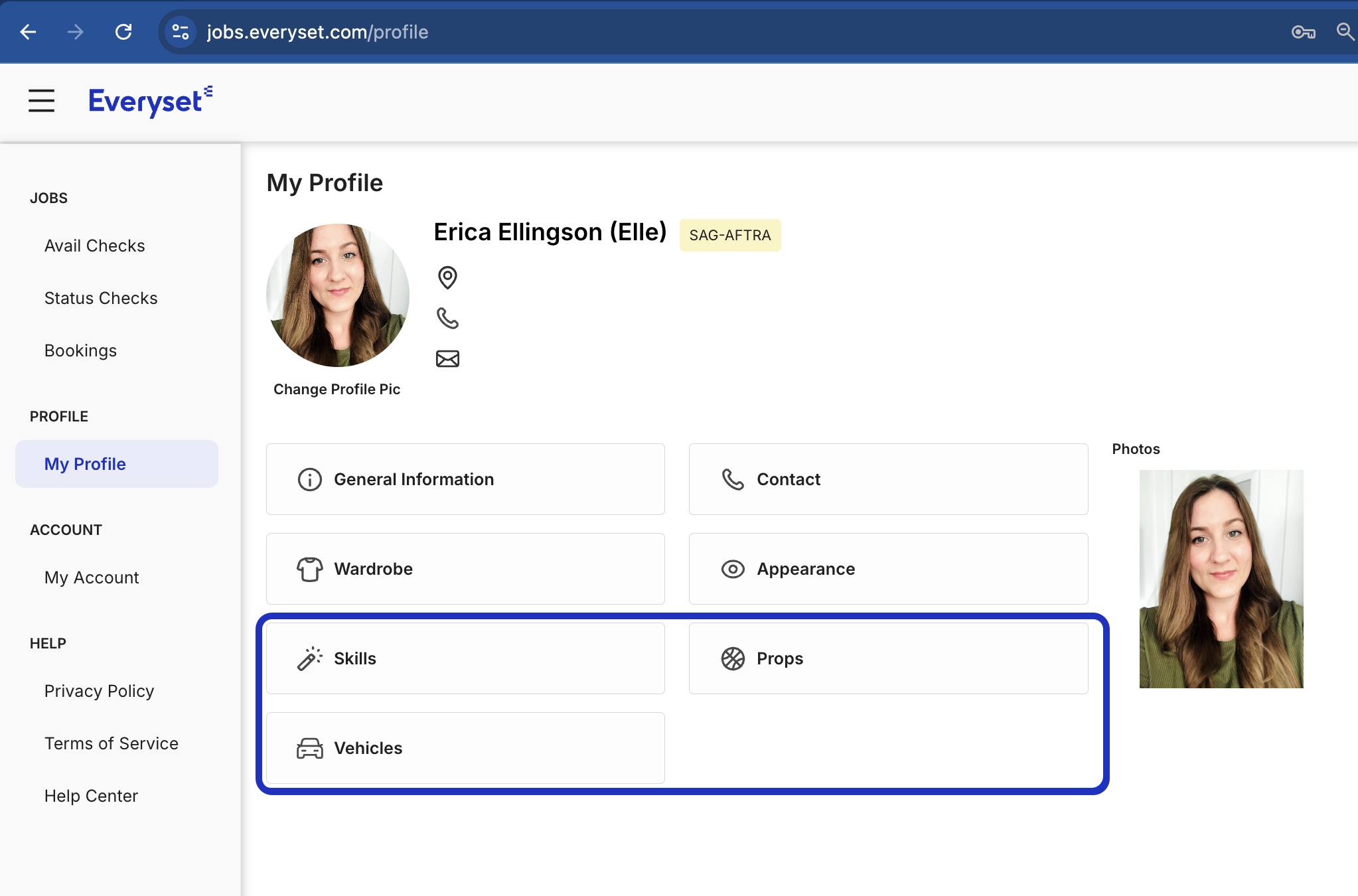The height and width of the screenshot is (896, 1358).
Task: Click the JOBS sidebar heading
Action: [x=48, y=198]
